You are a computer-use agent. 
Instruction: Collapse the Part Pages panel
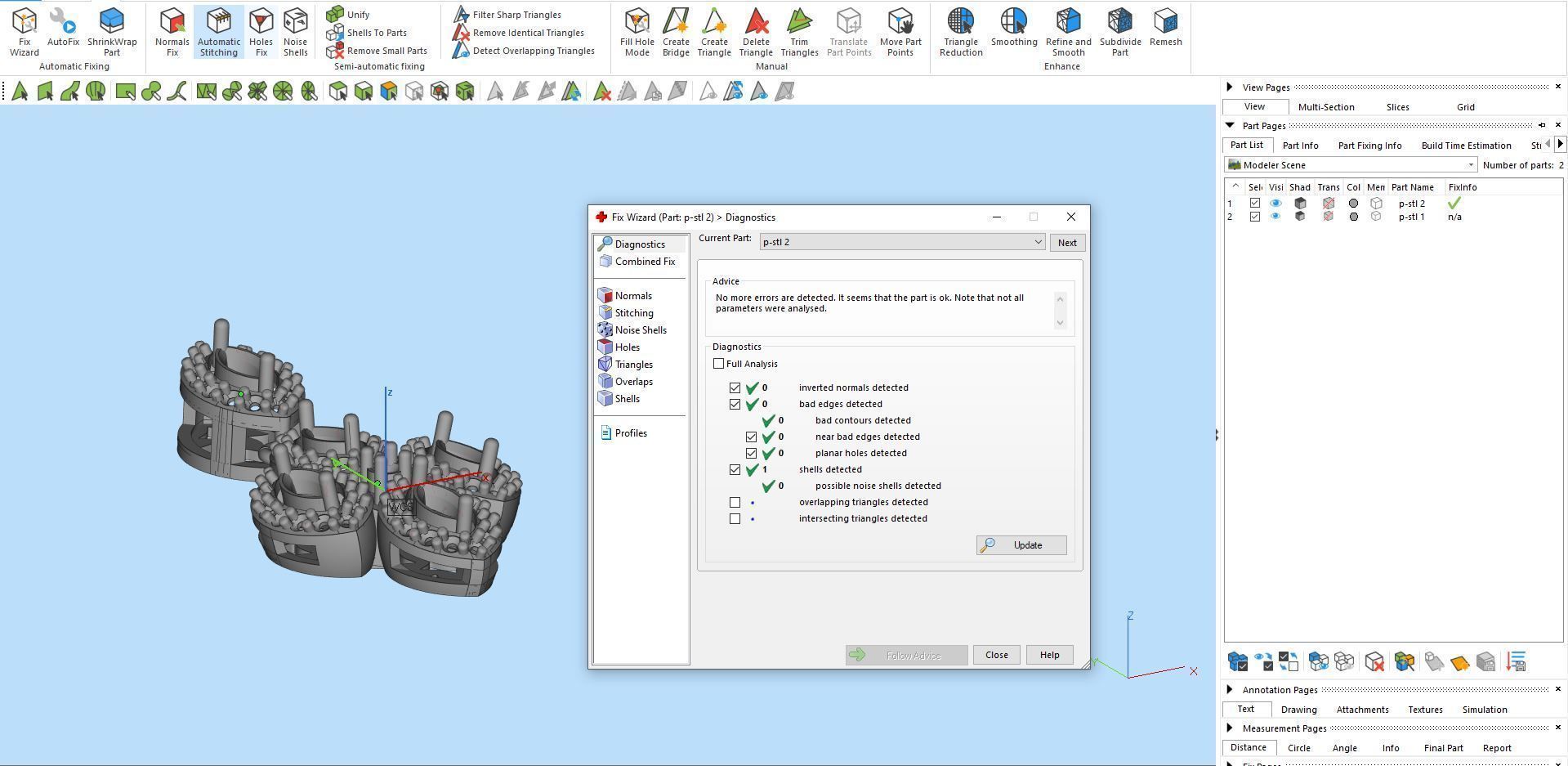point(1230,126)
